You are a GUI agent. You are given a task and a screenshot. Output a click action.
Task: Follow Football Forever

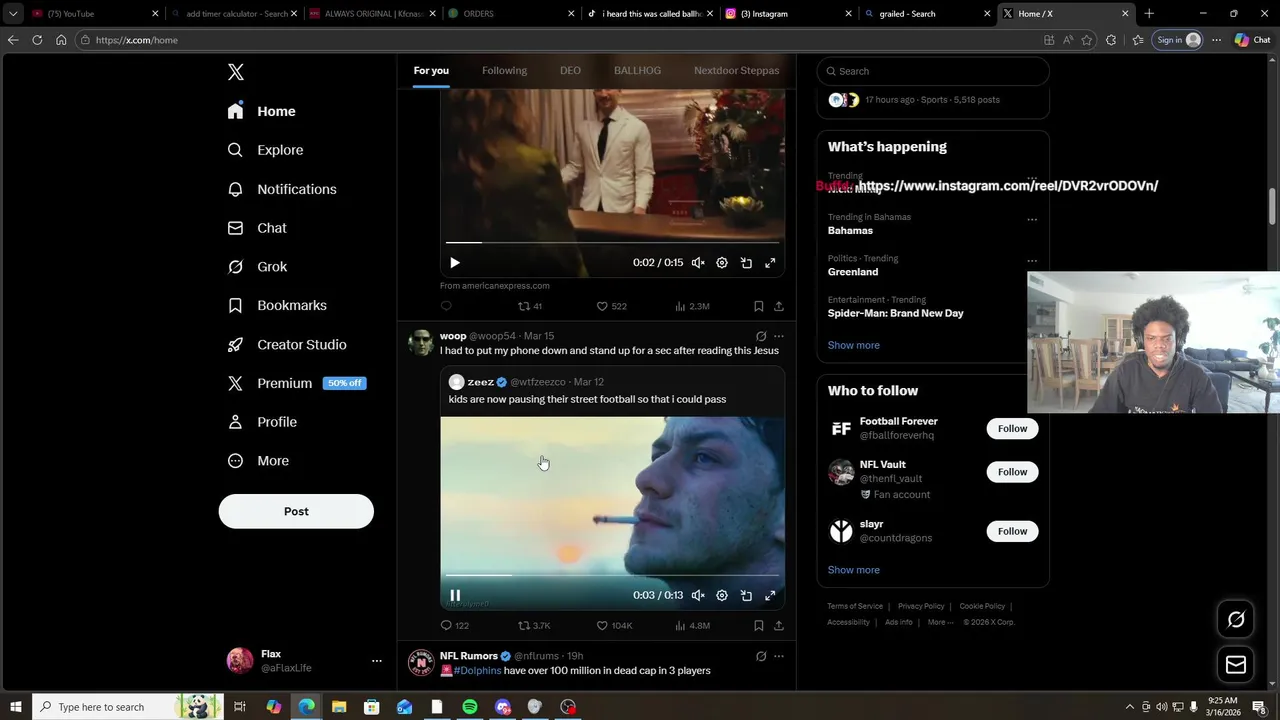pyautogui.click(x=1012, y=428)
